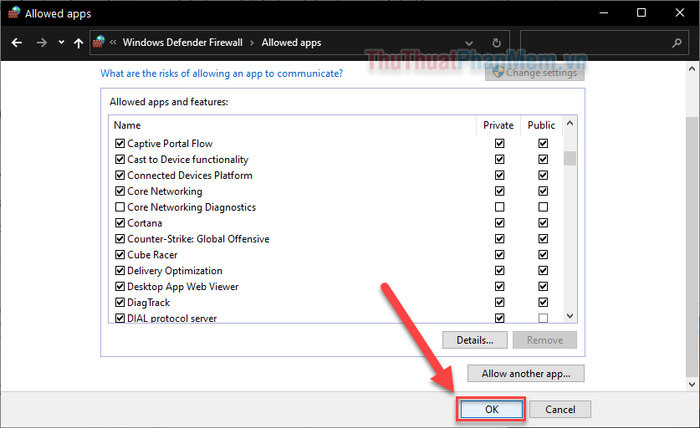Select Allowed apps breadcrumb segment
Viewport: 700px width, 428px height.
coord(291,42)
